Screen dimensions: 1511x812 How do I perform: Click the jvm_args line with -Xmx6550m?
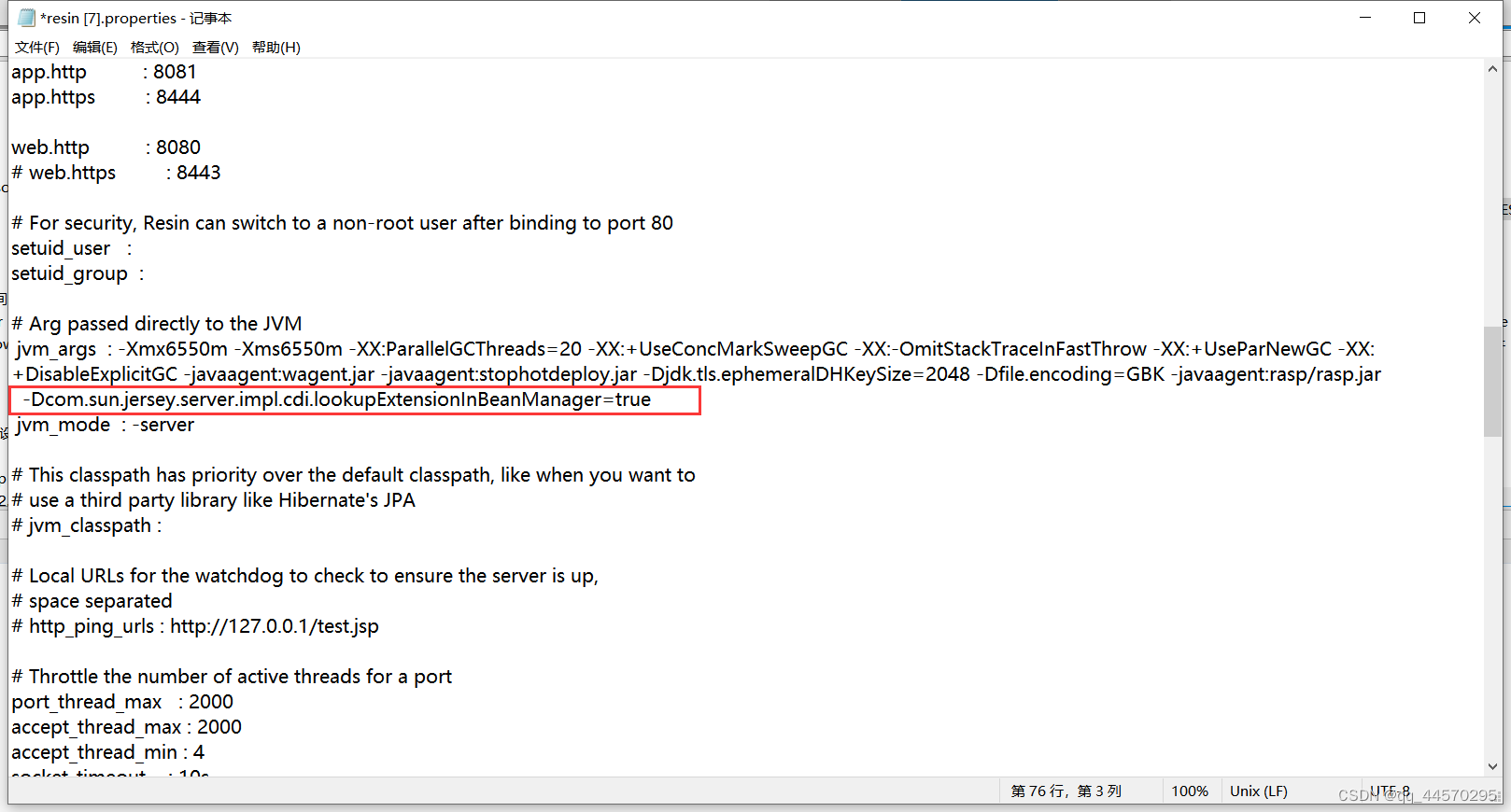(695, 349)
